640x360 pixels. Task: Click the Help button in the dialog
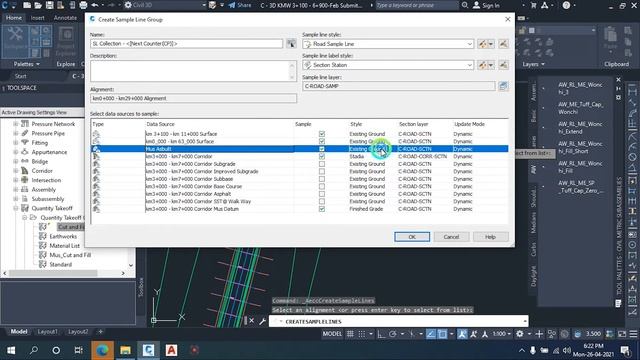point(490,237)
